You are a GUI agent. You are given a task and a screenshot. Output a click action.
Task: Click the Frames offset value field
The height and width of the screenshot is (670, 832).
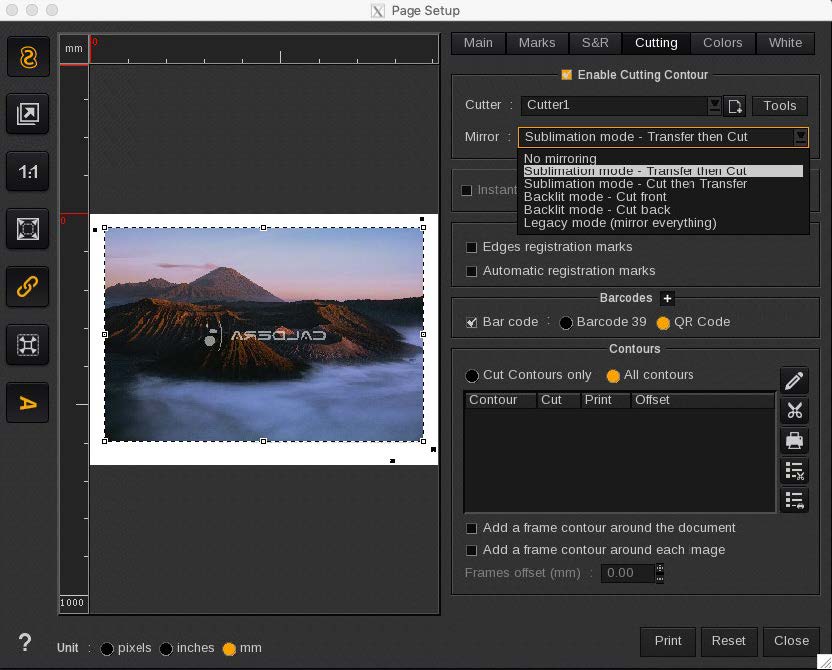click(627, 573)
